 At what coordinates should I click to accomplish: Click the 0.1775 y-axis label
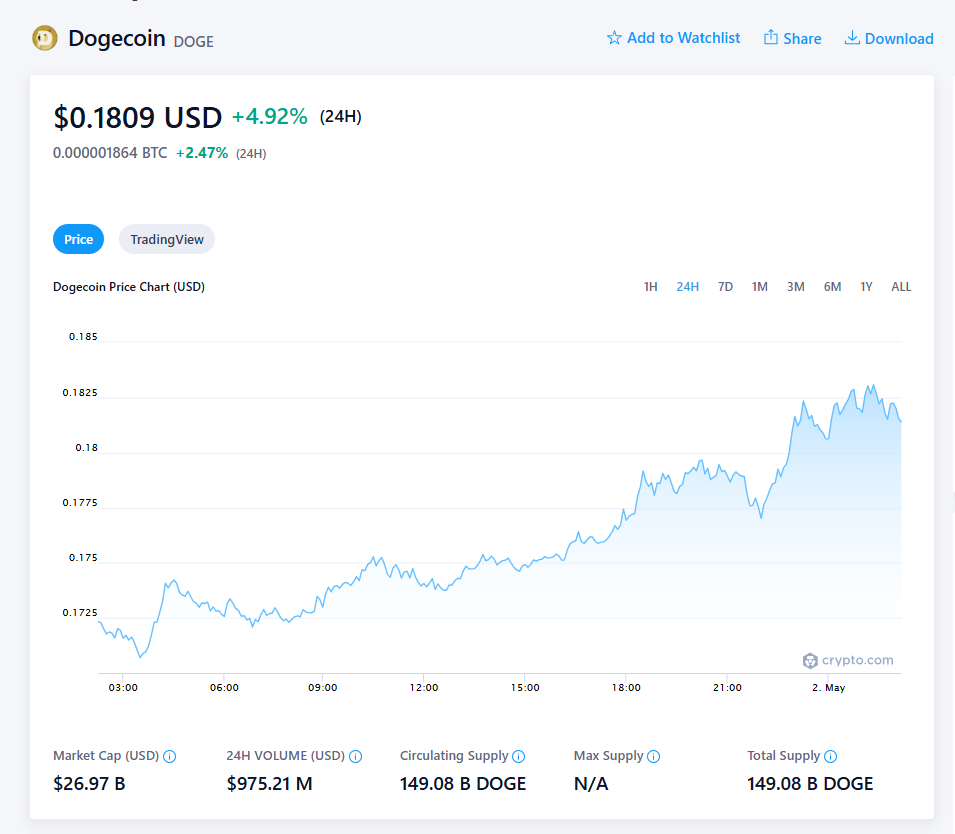tap(80, 502)
